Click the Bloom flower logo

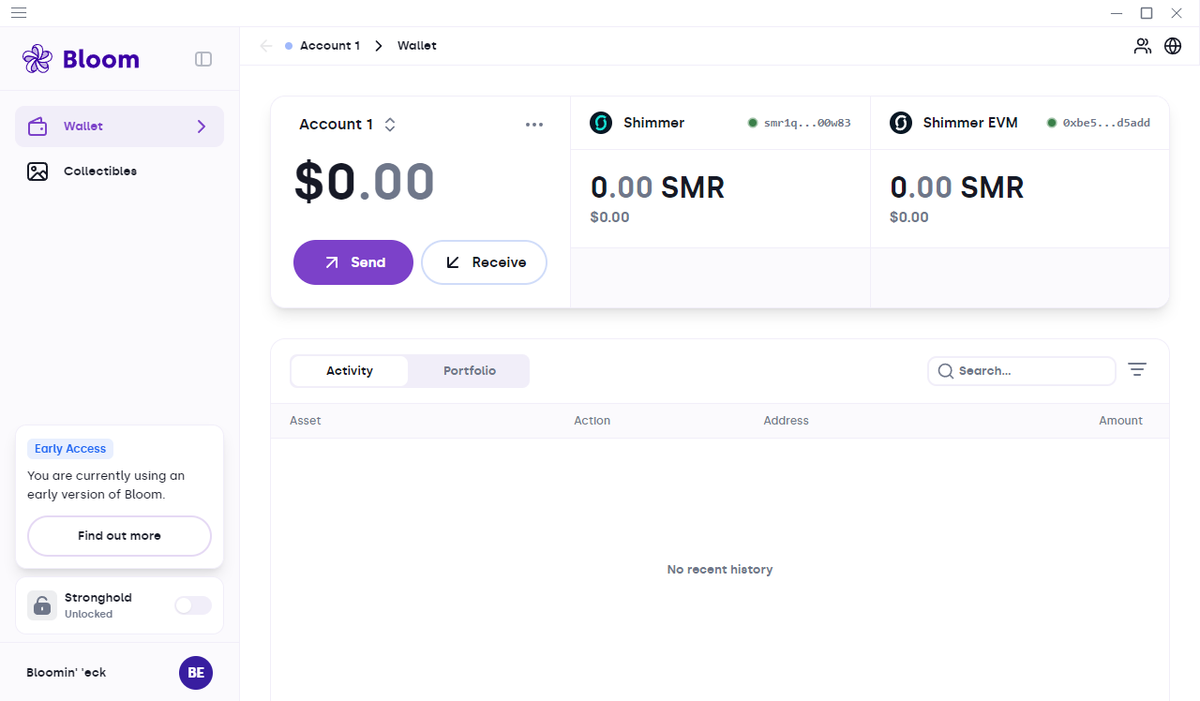37,59
